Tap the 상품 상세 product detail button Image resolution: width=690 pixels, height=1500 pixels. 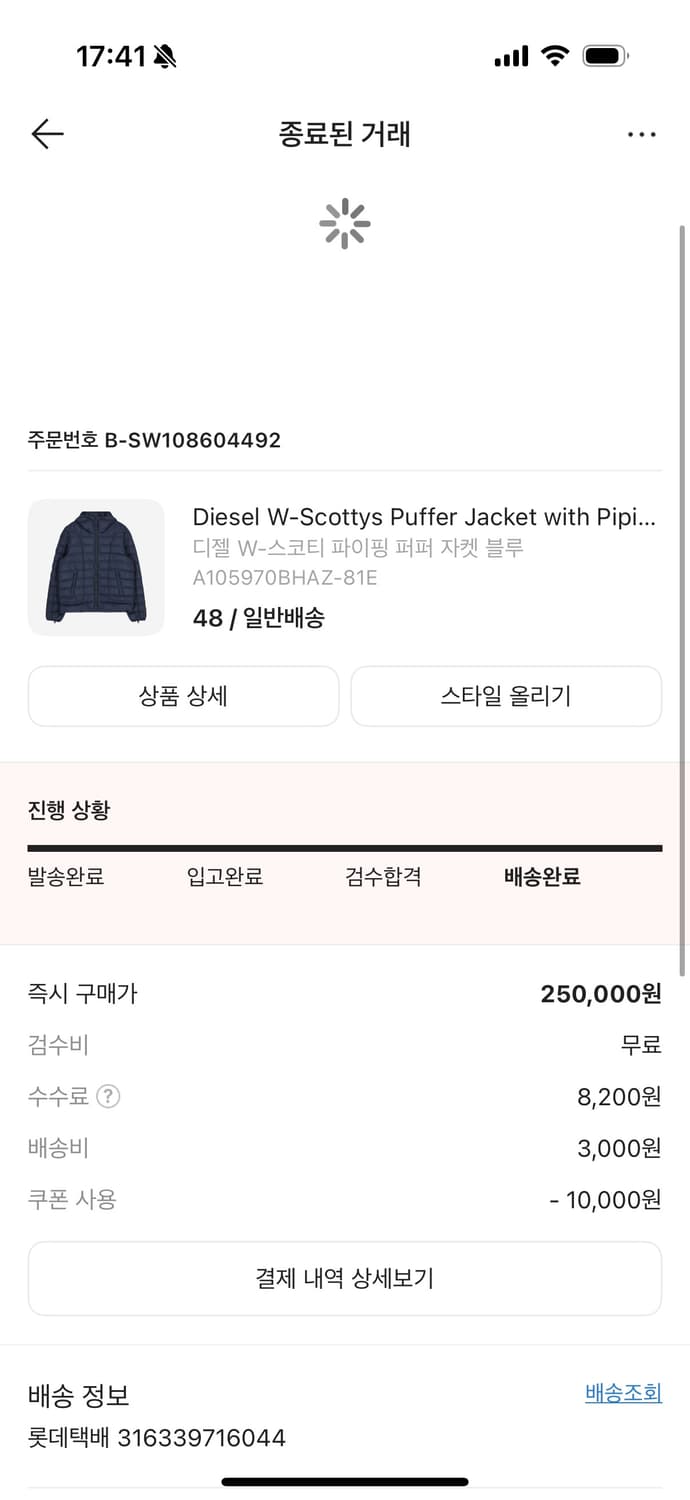pos(184,696)
